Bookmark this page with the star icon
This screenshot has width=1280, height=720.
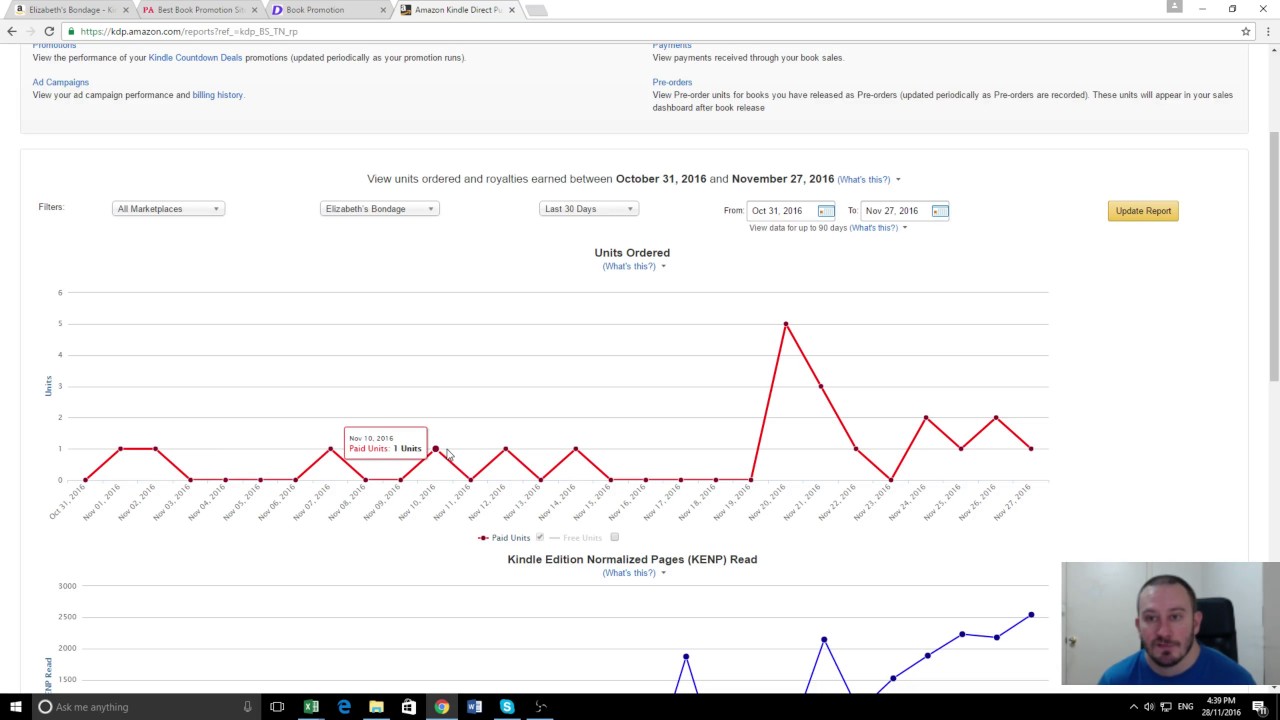[1246, 31]
